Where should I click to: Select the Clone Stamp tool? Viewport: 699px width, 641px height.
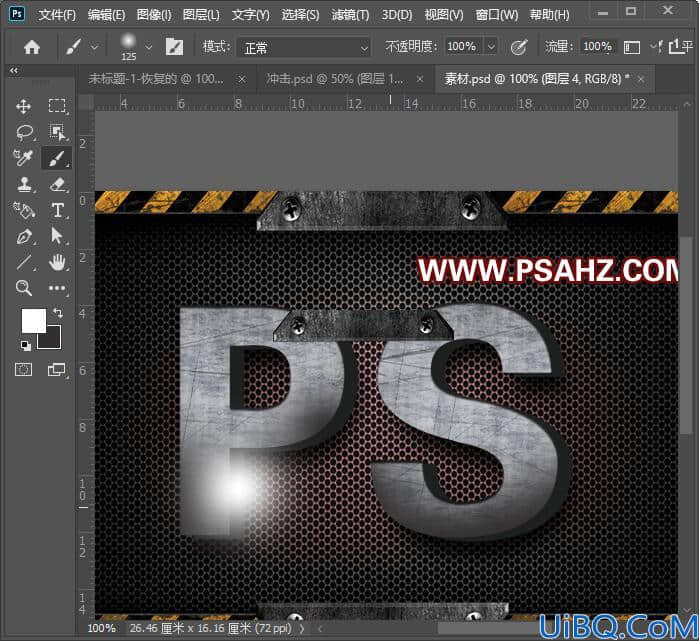click(24, 184)
